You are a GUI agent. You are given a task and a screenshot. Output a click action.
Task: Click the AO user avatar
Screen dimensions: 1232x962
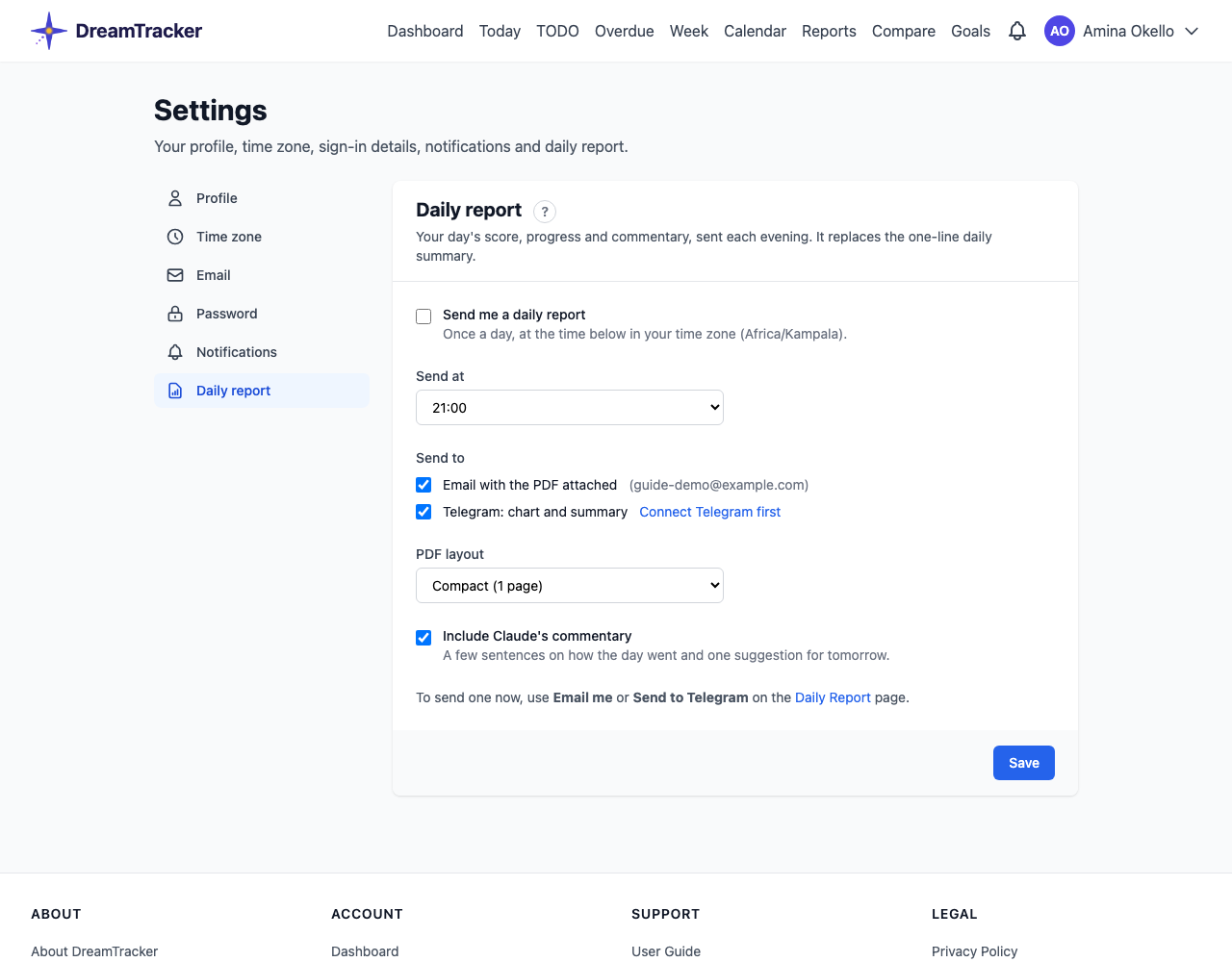click(x=1060, y=31)
